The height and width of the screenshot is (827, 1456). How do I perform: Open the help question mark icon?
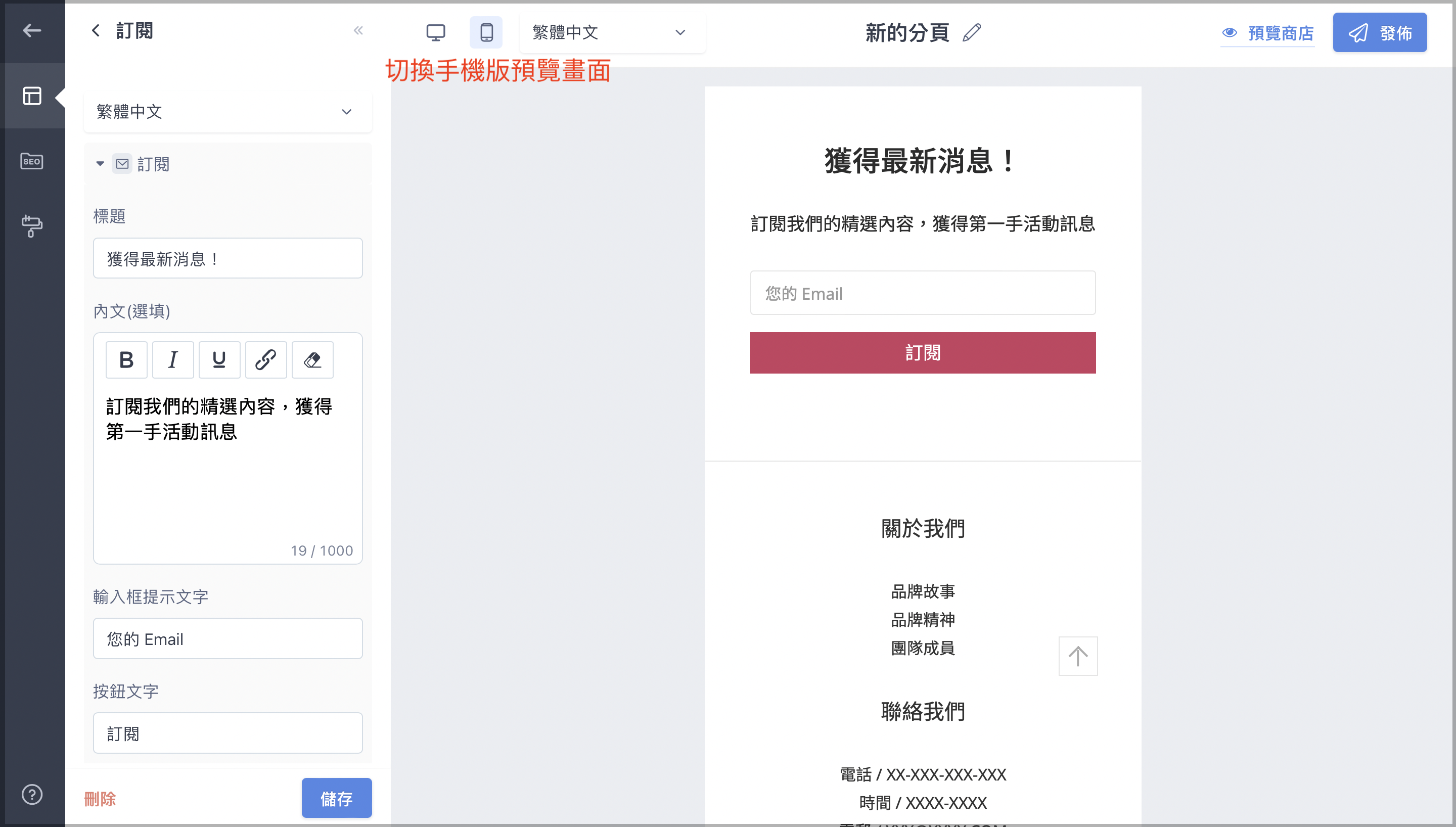coord(32,794)
